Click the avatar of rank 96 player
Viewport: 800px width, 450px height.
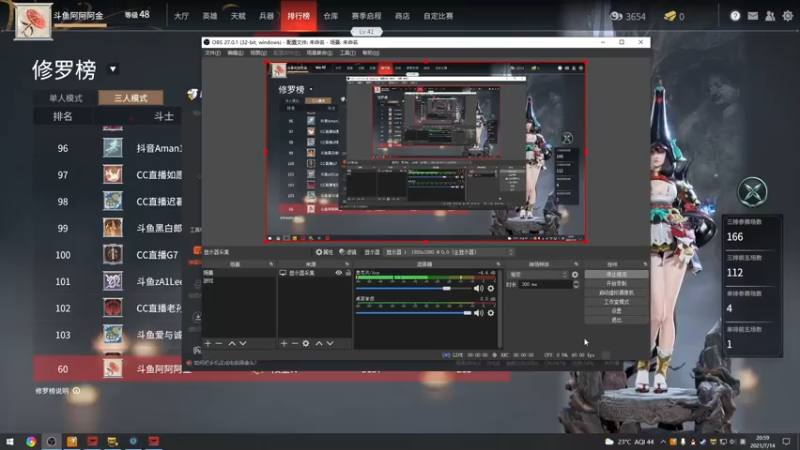coord(113,148)
